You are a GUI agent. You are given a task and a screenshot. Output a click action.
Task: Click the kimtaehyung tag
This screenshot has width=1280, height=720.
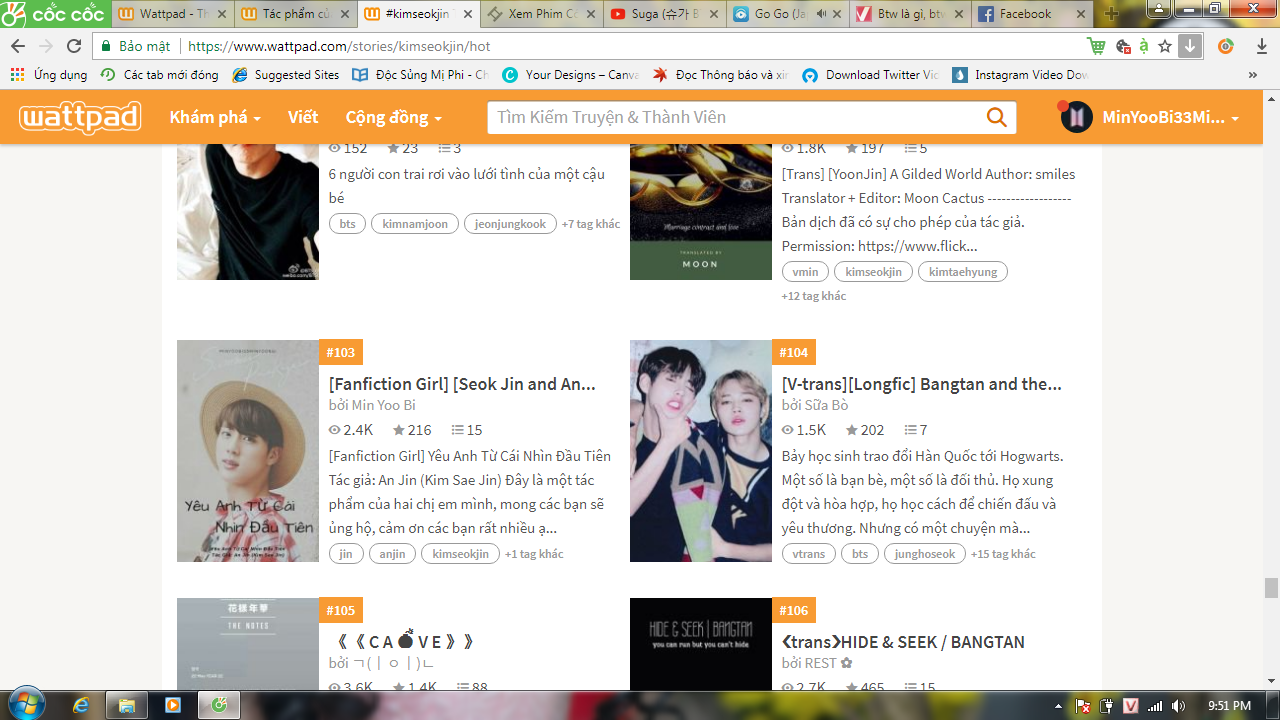tap(962, 272)
